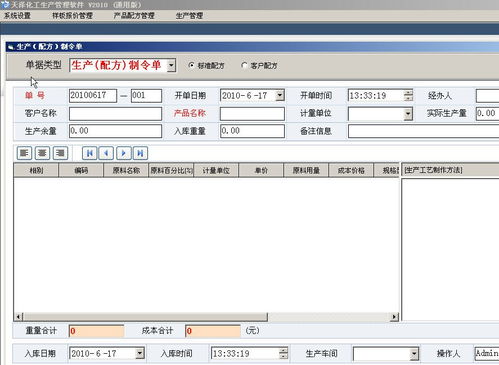499x365 pixels.
Task: Open the 生产管理 menu
Action: tap(189, 16)
